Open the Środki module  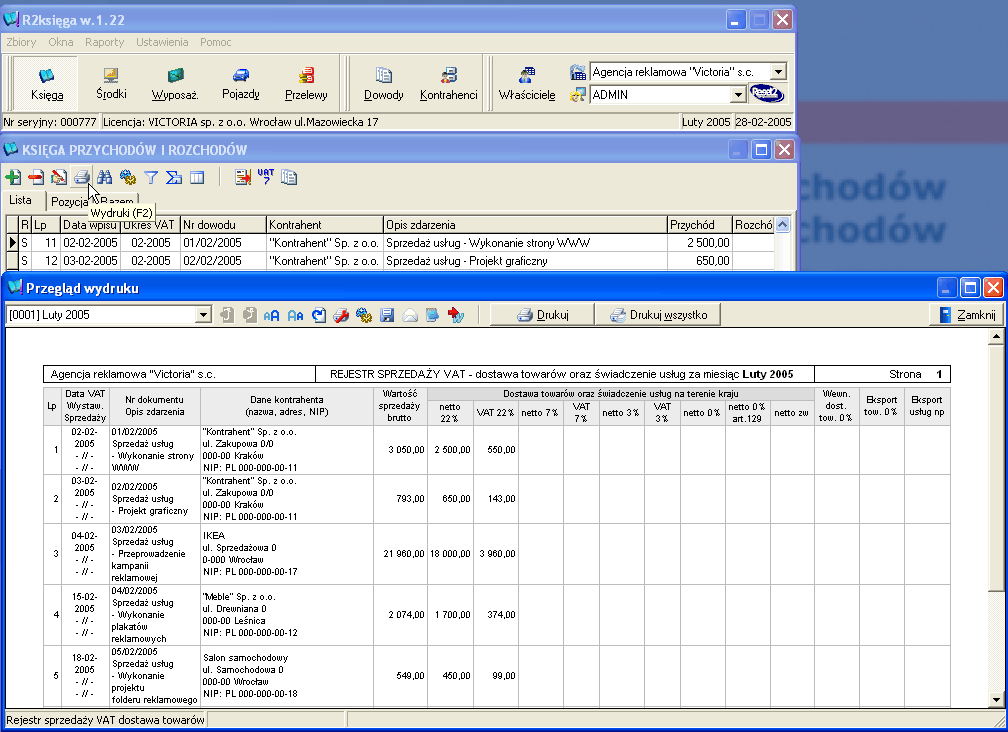click(x=111, y=84)
